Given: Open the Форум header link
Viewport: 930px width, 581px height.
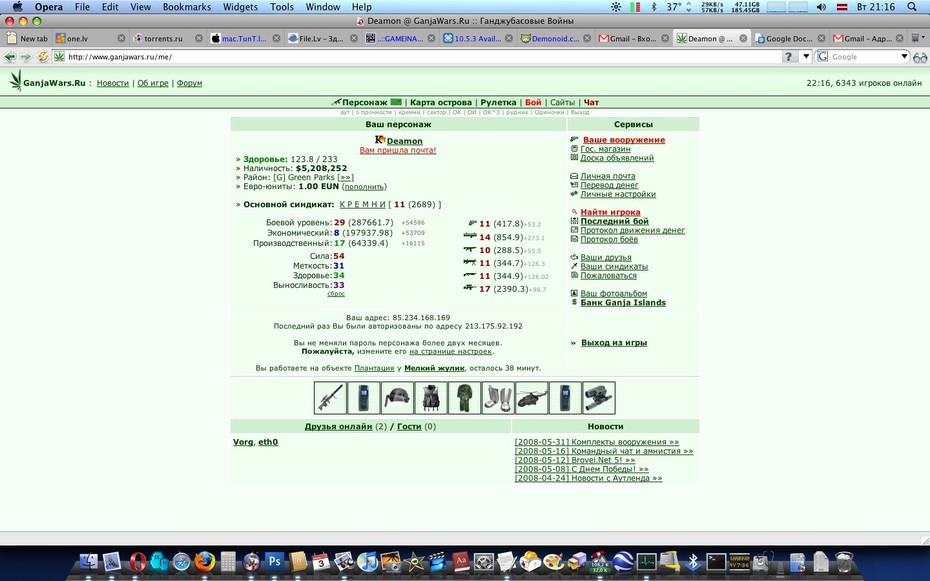Looking at the screenshot, I should tap(189, 84).
